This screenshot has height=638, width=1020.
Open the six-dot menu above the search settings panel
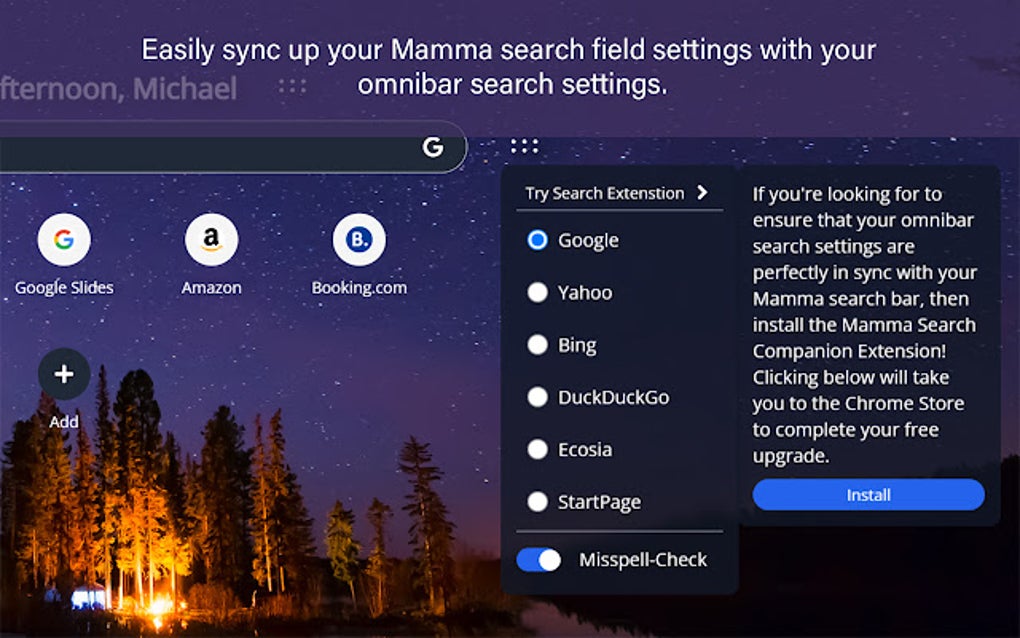[x=524, y=146]
